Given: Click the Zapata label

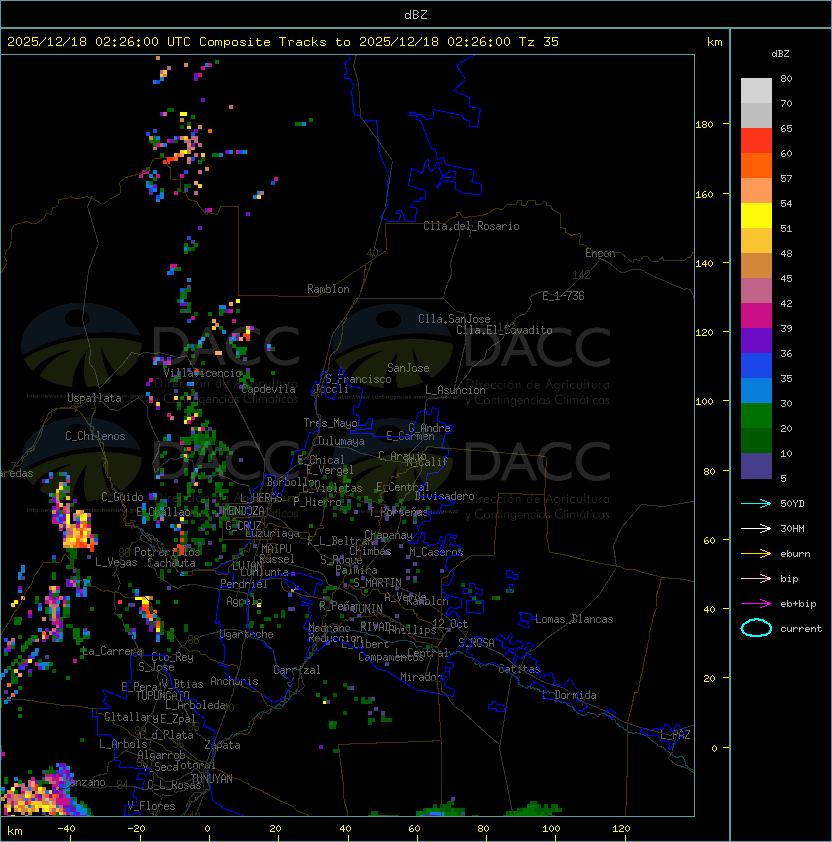Looking at the screenshot, I should pyautogui.click(x=222, y=745).
